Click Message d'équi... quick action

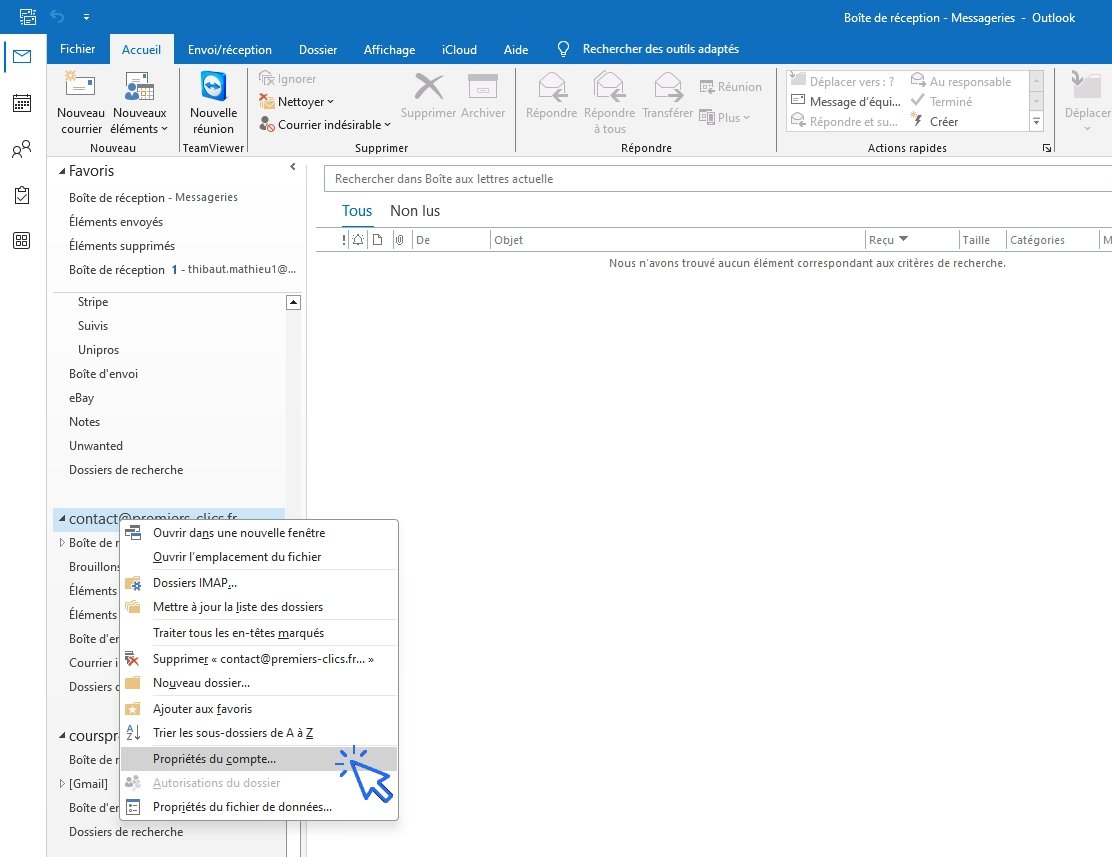[845, 101]
